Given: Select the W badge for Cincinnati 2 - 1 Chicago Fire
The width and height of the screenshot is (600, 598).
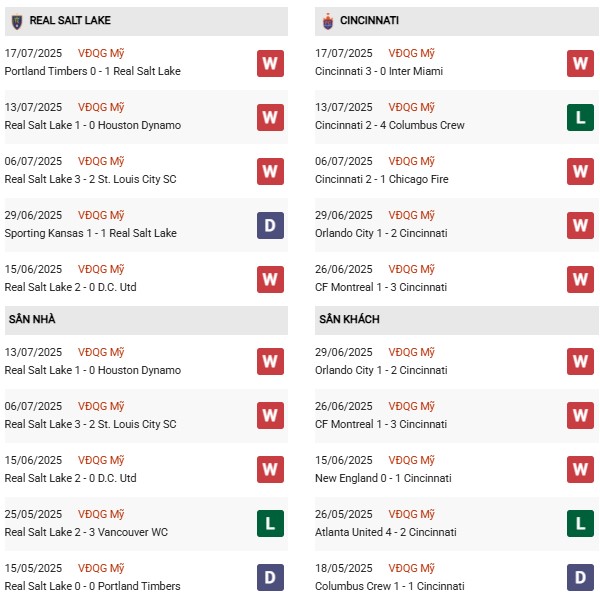Looking at the screenshot, I should click(581, 171).
